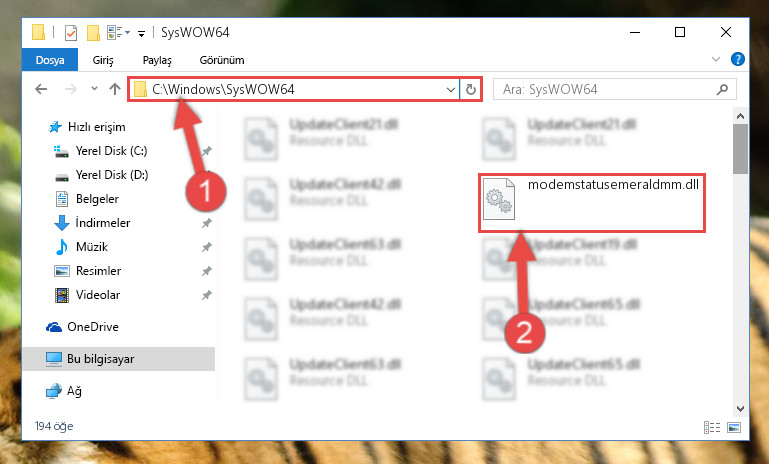The height and width of the screenshot is (464, 769).
Task: Go up one folder level
Action: pos(115,89)
